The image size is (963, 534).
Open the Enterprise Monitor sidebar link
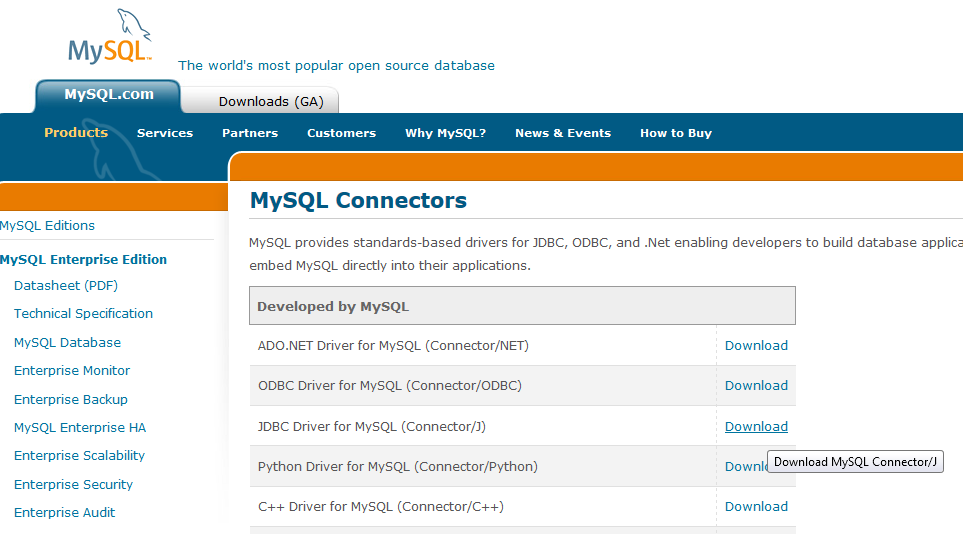tap(72, 371)
